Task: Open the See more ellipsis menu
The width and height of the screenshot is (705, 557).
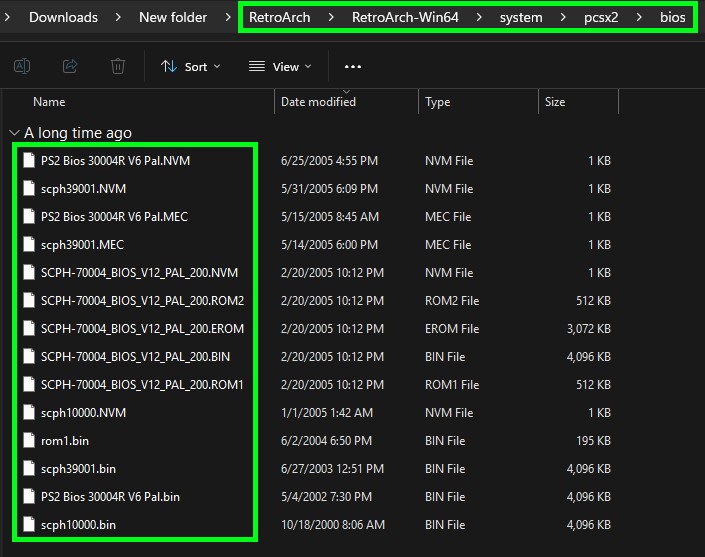Action: click(353, 67)
